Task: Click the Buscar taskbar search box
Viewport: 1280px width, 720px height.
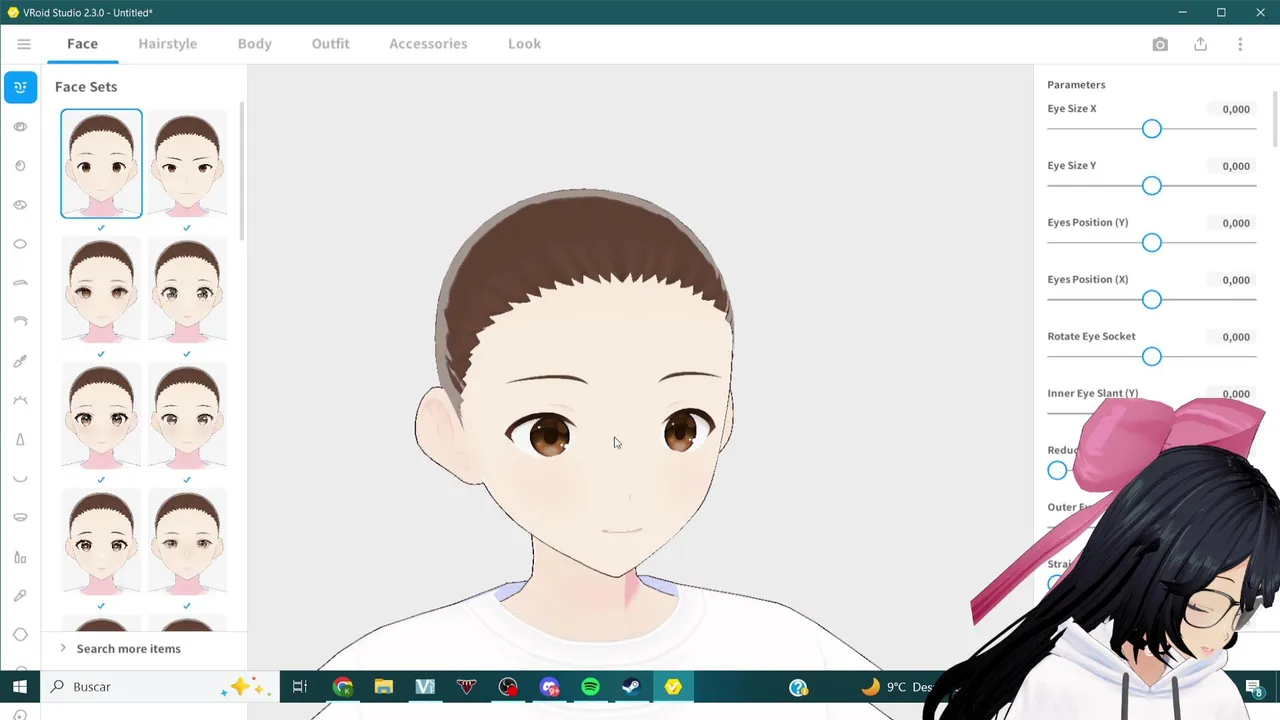Action: pyautogui.click(x=160, y=687)
